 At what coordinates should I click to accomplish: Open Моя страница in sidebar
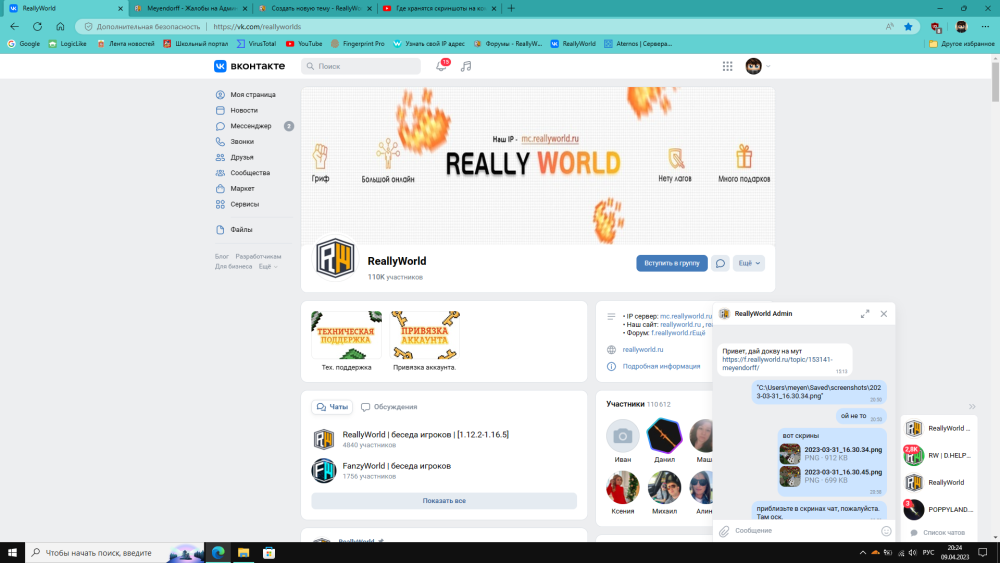(253, 94)
